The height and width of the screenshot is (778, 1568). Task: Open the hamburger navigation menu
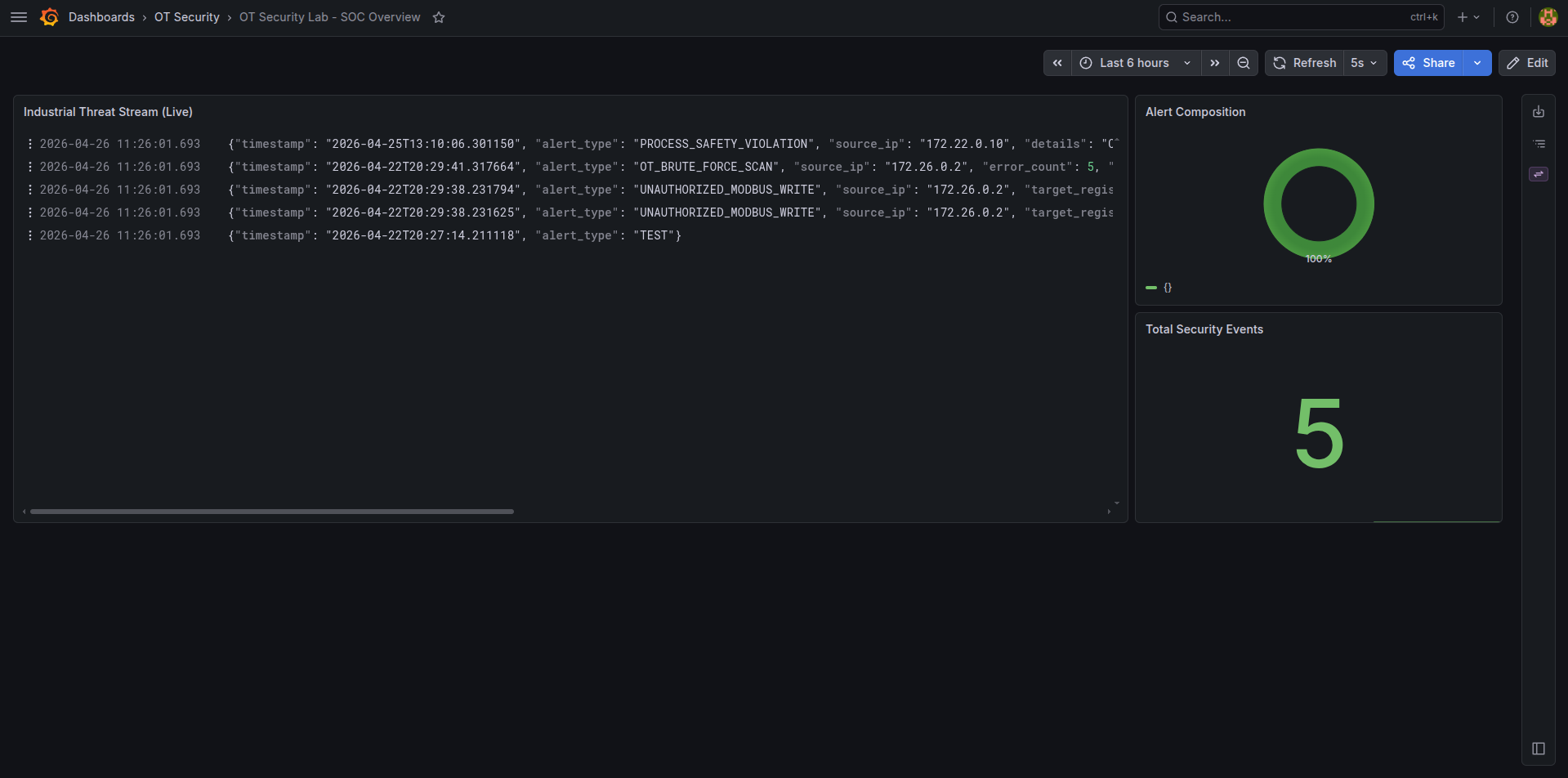pos(19,17)
